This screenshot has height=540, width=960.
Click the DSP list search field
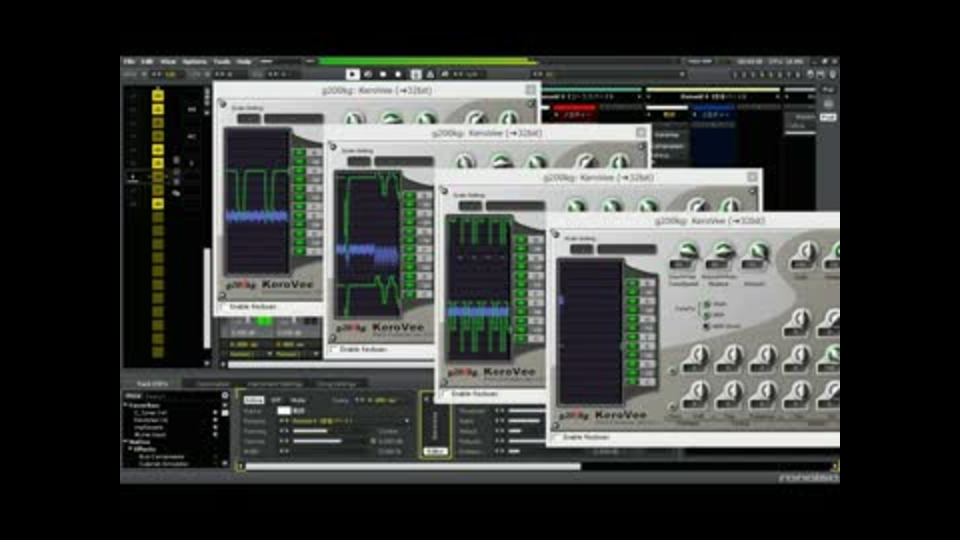tap(179, 396)
